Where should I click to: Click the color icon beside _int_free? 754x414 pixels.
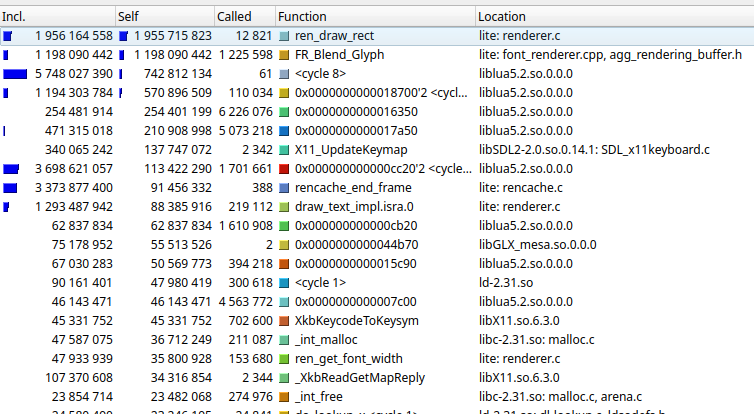tap(284, 397)
